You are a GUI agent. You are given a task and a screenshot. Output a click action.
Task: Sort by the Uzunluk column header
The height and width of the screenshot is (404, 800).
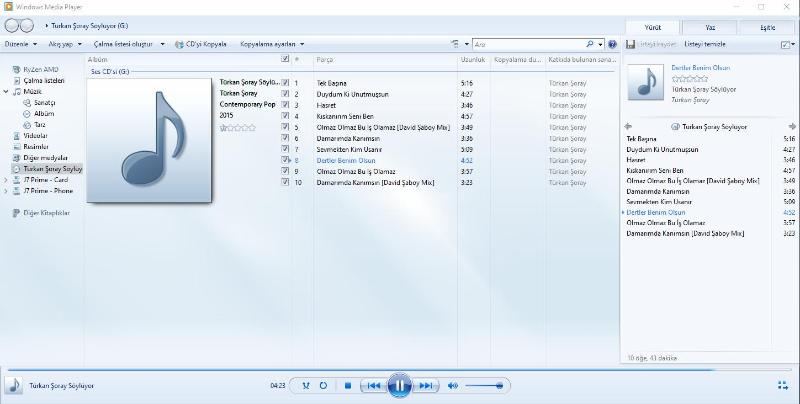click(474, 60)
